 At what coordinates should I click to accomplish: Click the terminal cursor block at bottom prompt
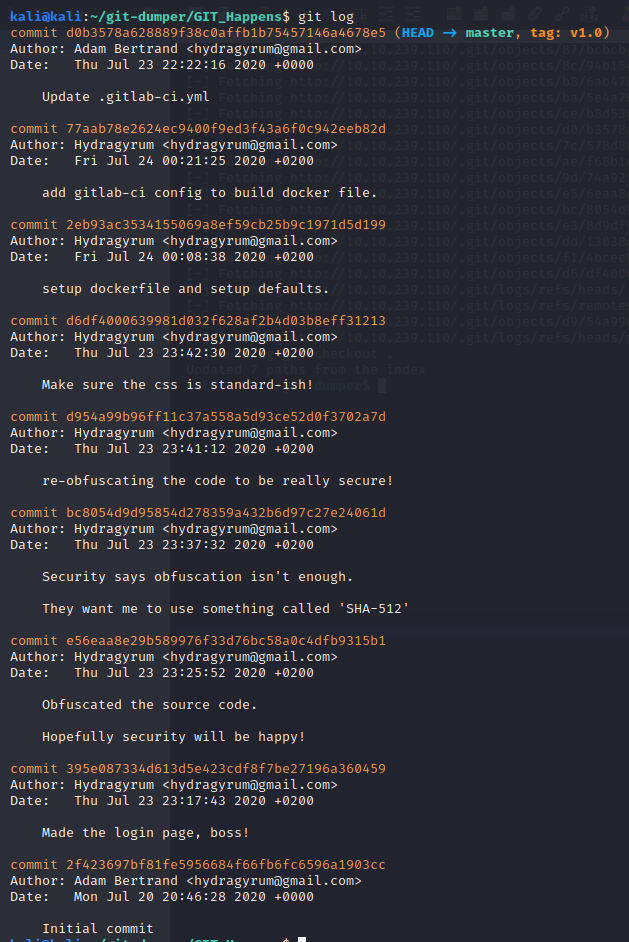point(301,938)
